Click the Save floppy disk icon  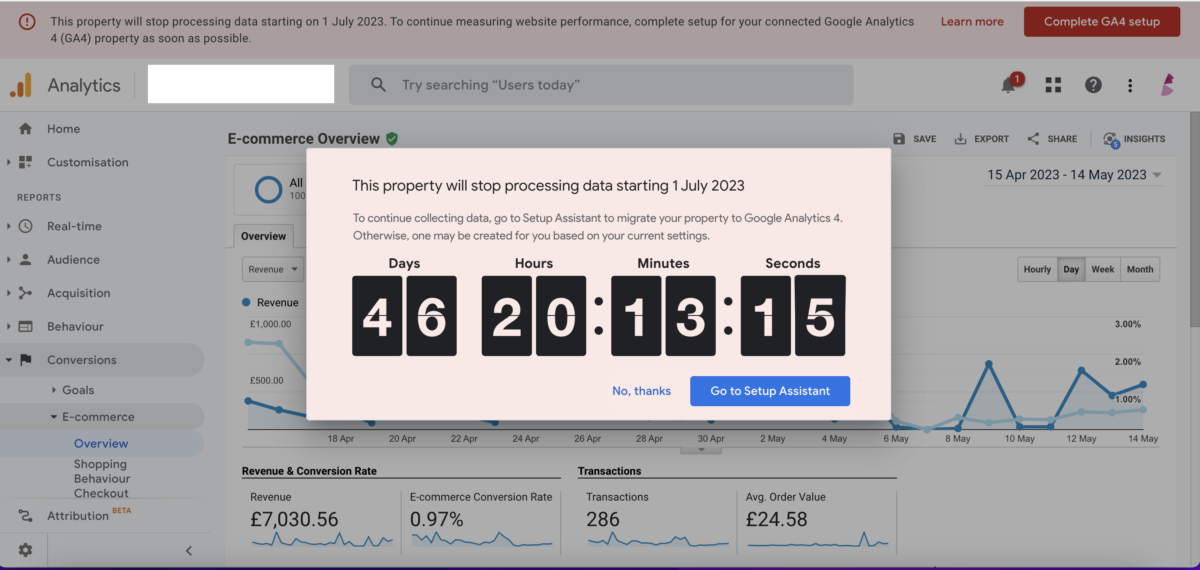(x=899, y=139)
